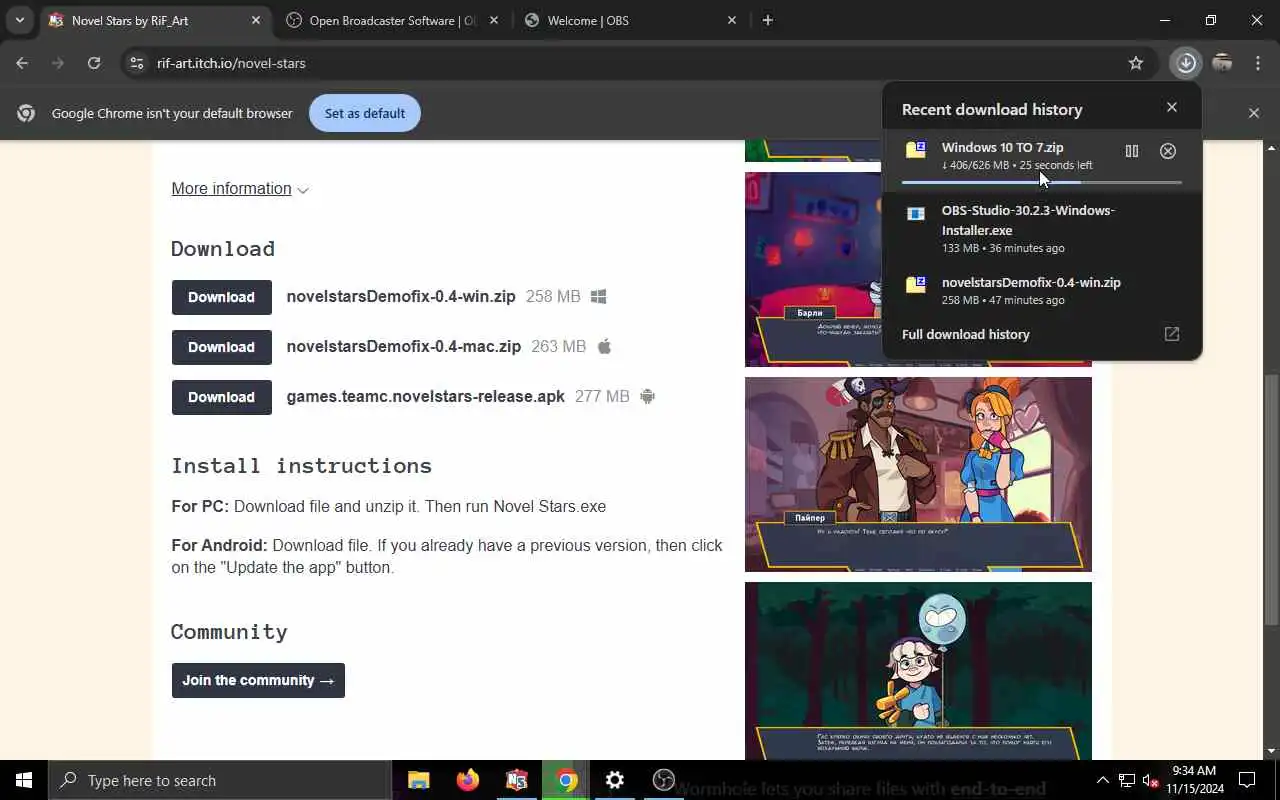This screenshot has width=1280, height=800.
Task: Click the Windows platform icon
Action: click(x=599, y=297)
